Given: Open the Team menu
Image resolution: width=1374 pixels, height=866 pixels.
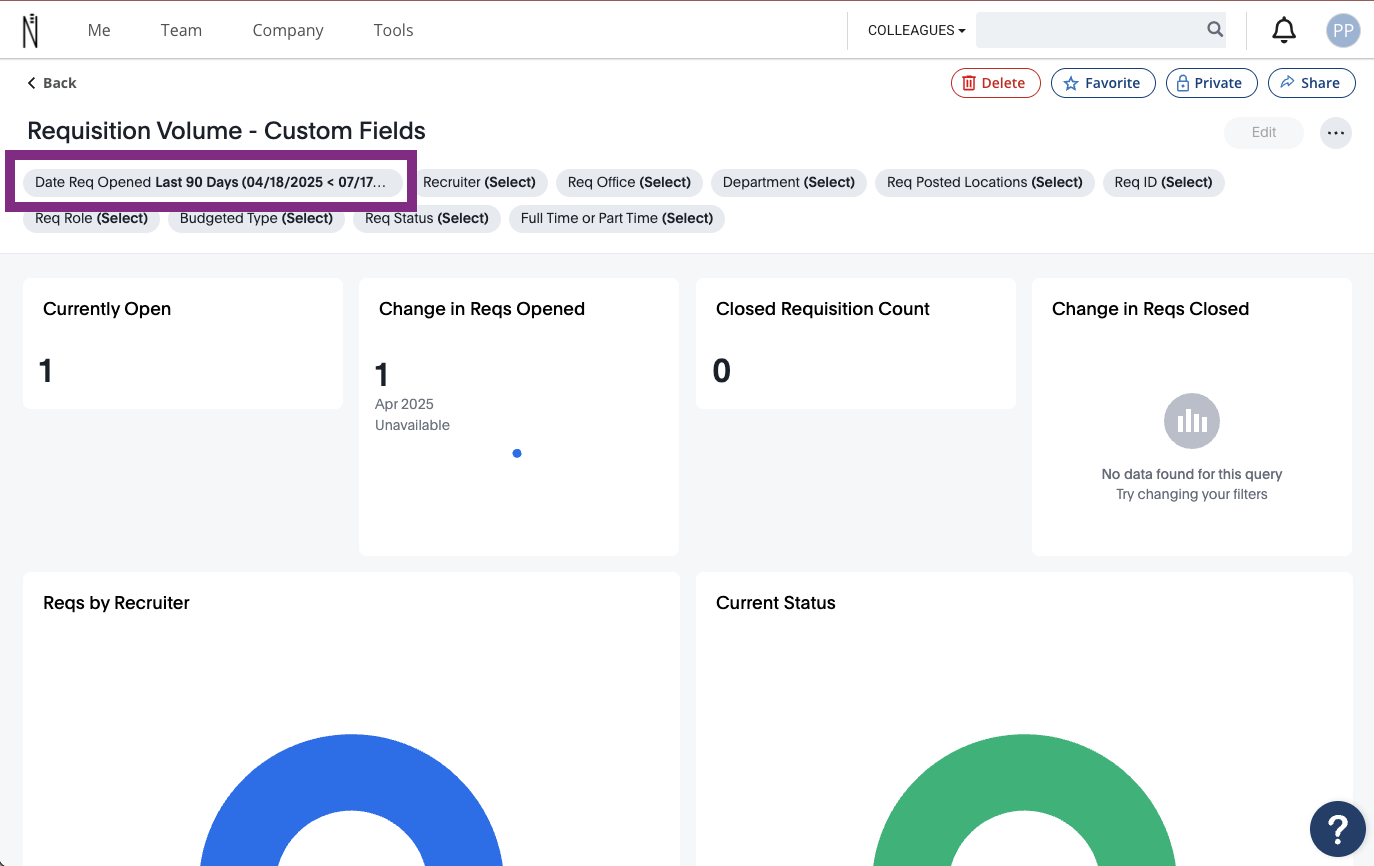Looking at the screenshot, I should point(181,30).
